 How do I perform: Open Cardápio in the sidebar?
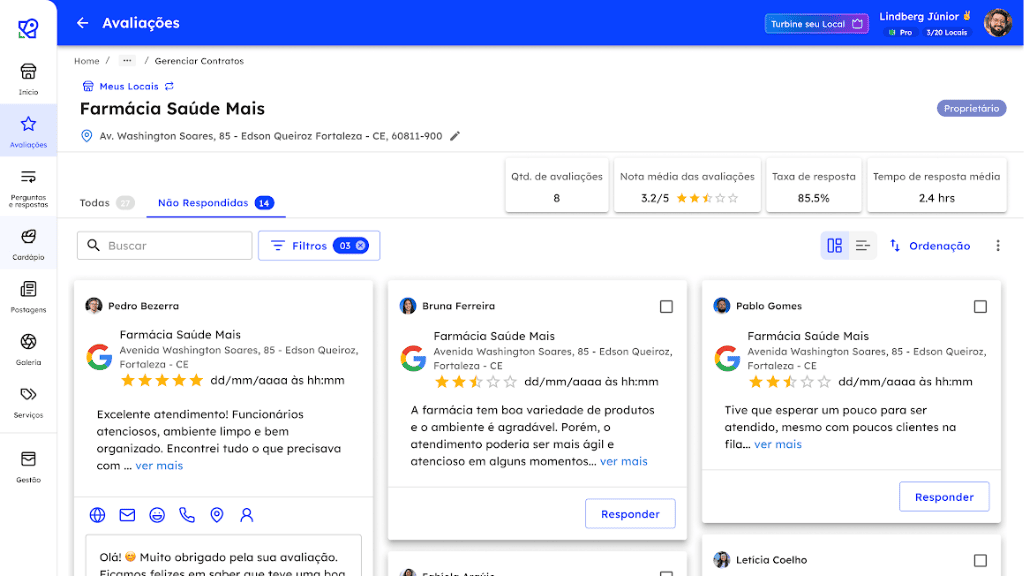pos(28,244)
